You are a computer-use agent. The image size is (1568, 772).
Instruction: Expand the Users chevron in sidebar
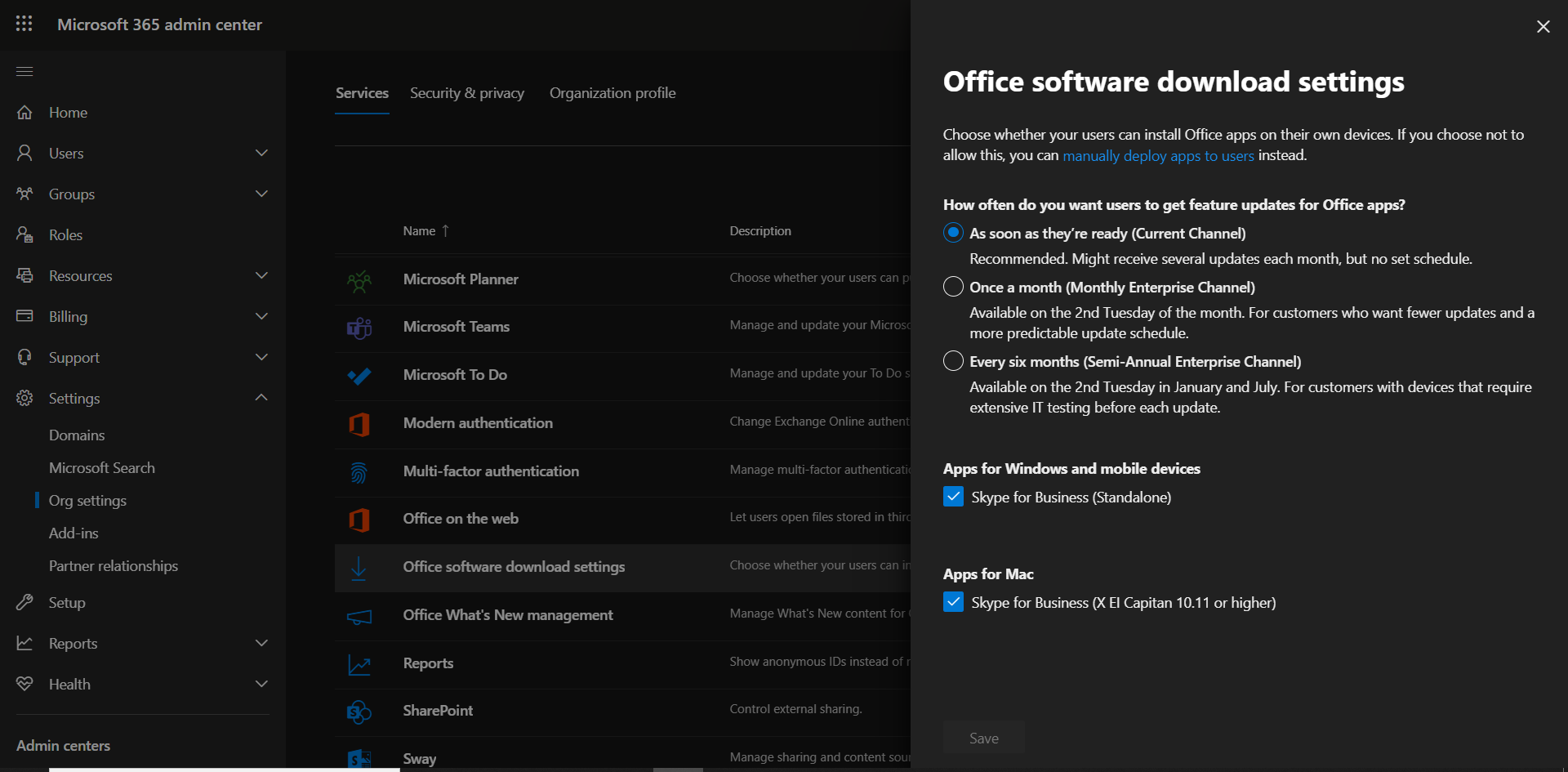(x=261, y=153)
